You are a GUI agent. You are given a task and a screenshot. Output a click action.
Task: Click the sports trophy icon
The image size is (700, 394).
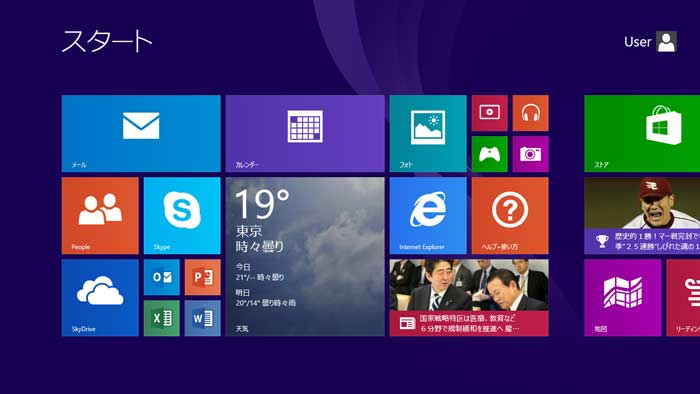(x=602, y=241)
